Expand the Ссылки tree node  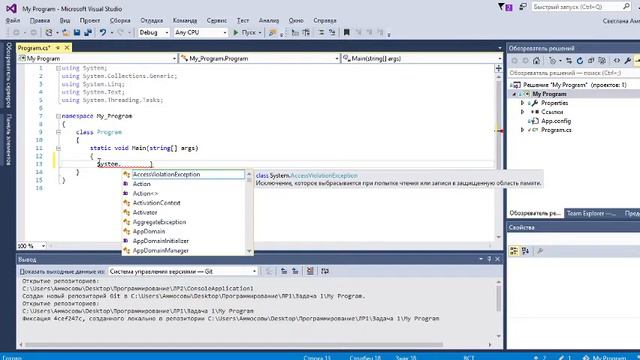[x=522, y=112]
